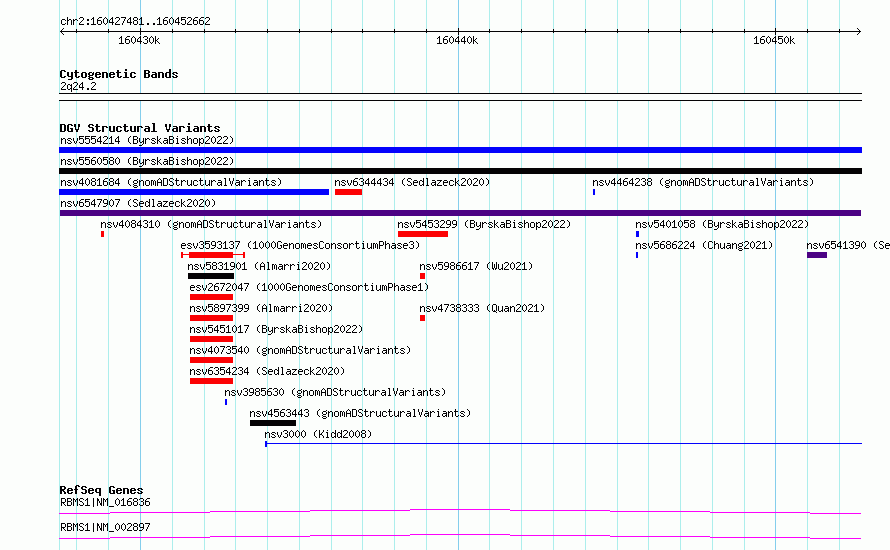This screenshot has height=550, width=890.
Task: Click nsv3000 (Kidd2008) label
Action: pos(318,434)
